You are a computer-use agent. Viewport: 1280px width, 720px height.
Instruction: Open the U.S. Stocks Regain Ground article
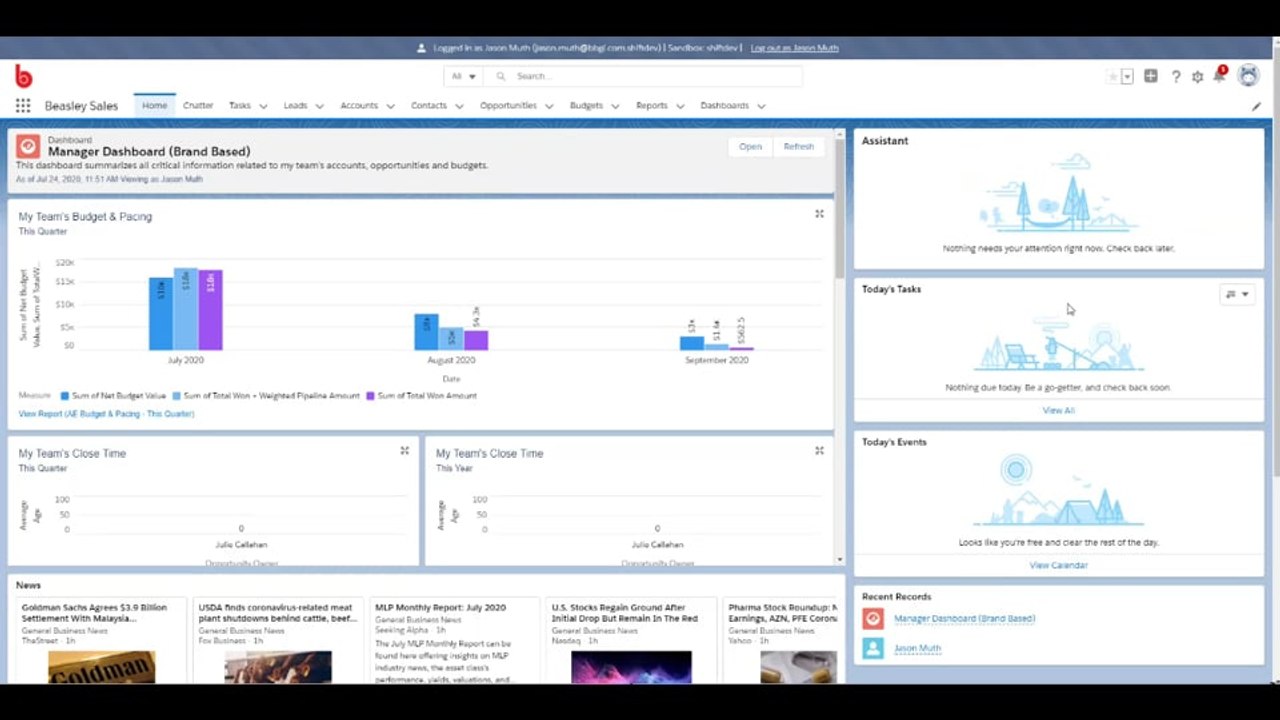click(625, 613)
